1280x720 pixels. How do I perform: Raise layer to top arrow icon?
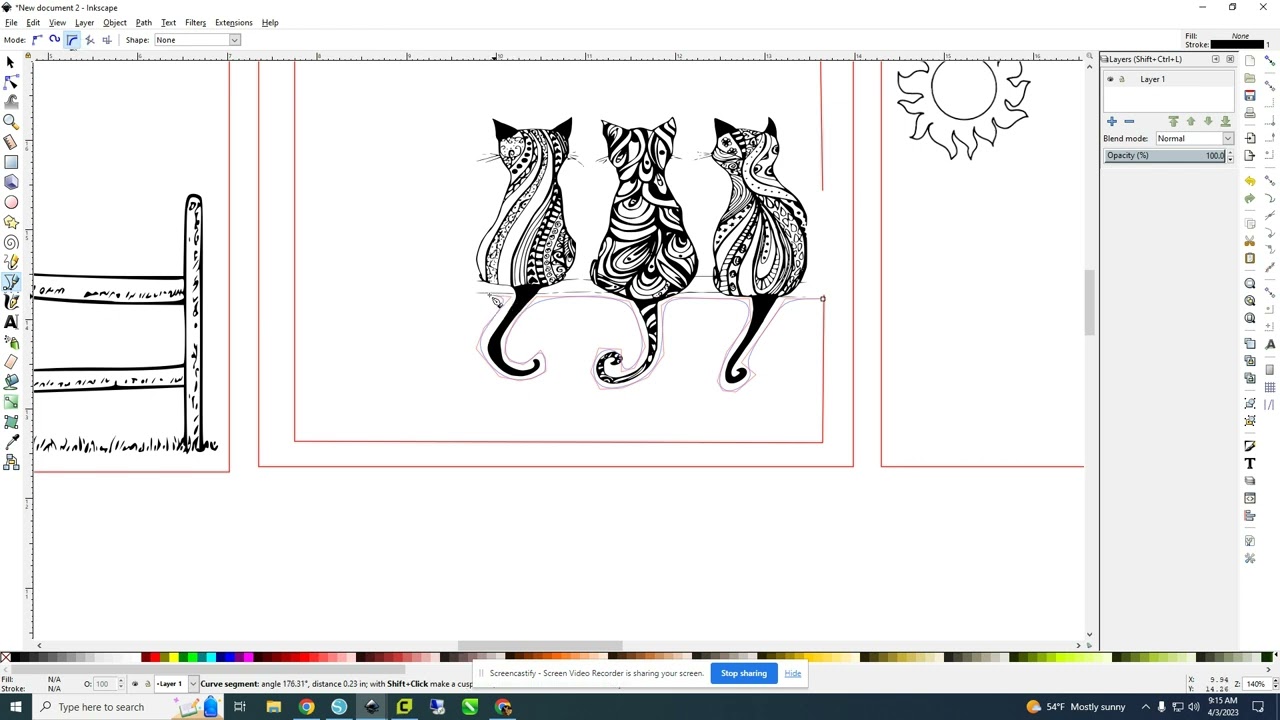[x=1173, y=121]
